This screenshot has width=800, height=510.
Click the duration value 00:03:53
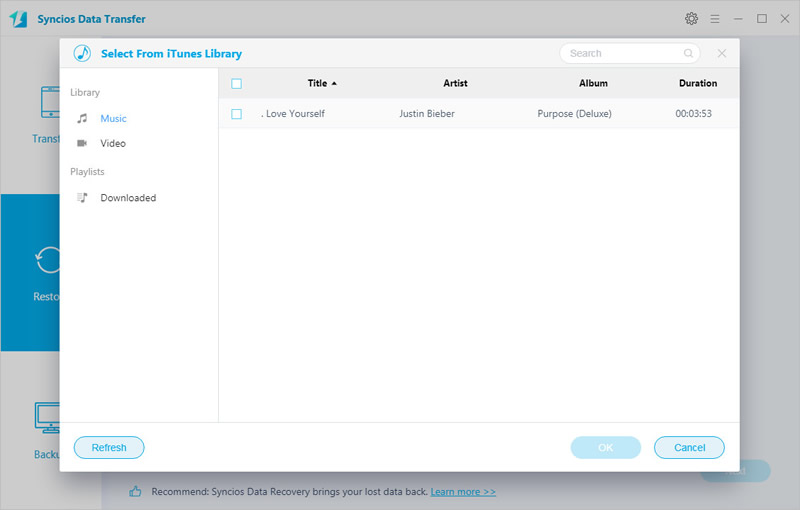tap(693, 114)
